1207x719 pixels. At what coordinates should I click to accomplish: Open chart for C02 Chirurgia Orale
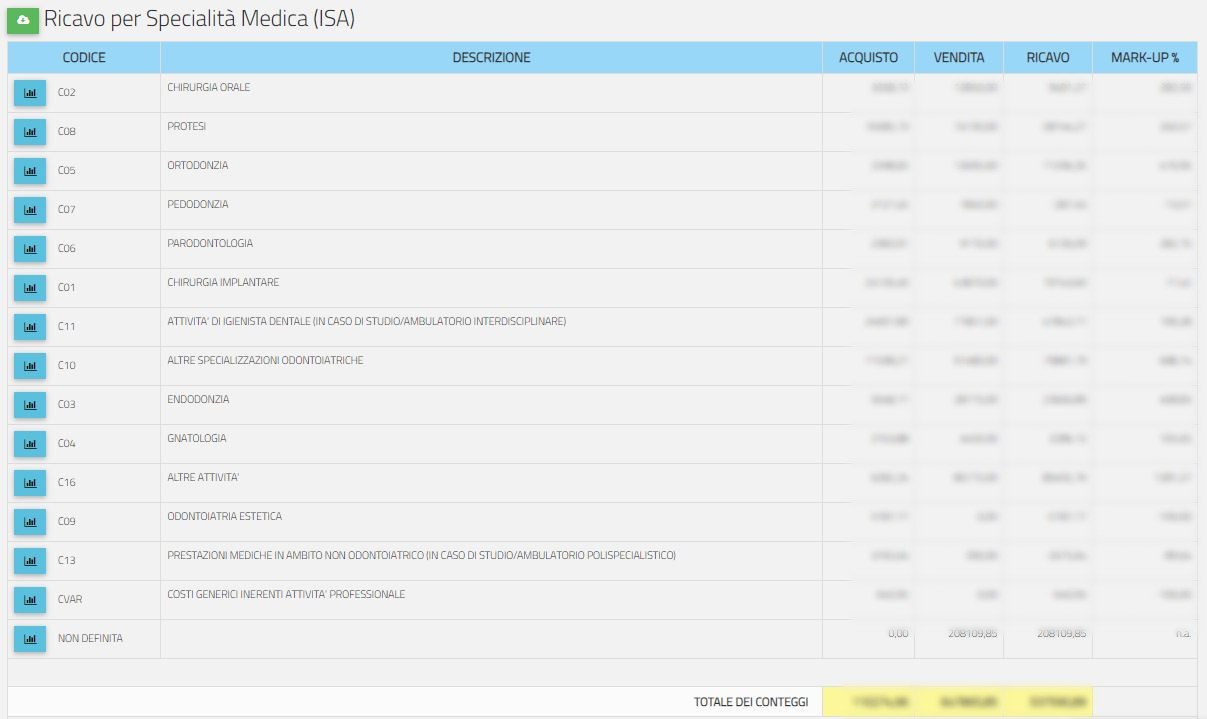30,93
